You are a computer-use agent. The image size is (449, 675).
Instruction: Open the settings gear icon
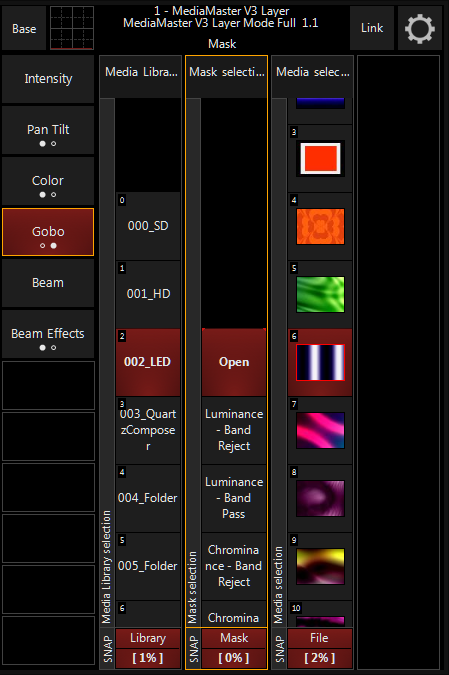(x=420, y=28)
